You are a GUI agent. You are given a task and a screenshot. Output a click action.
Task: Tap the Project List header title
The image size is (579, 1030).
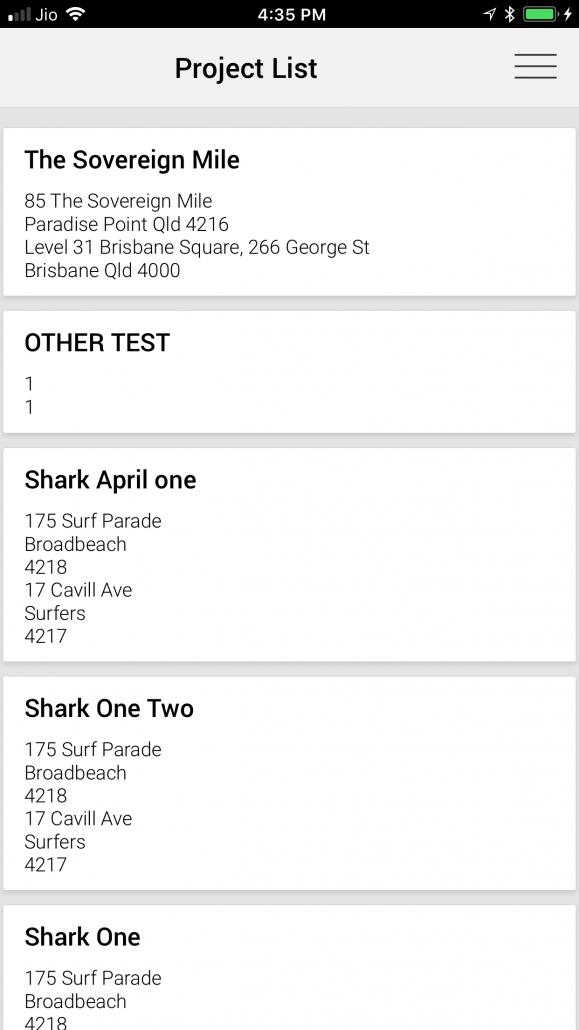pos(246,68)
